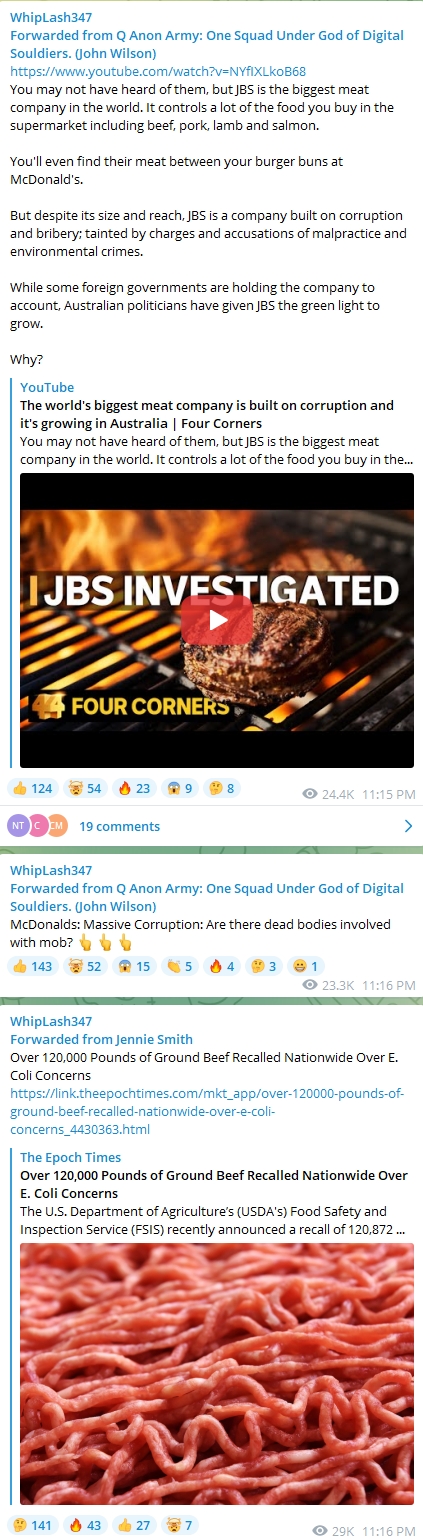Screen dimensions: 423x1538
Task: Expand comments using the right chevron arrow
Action: pyautogui.click(x=407, y=826)
